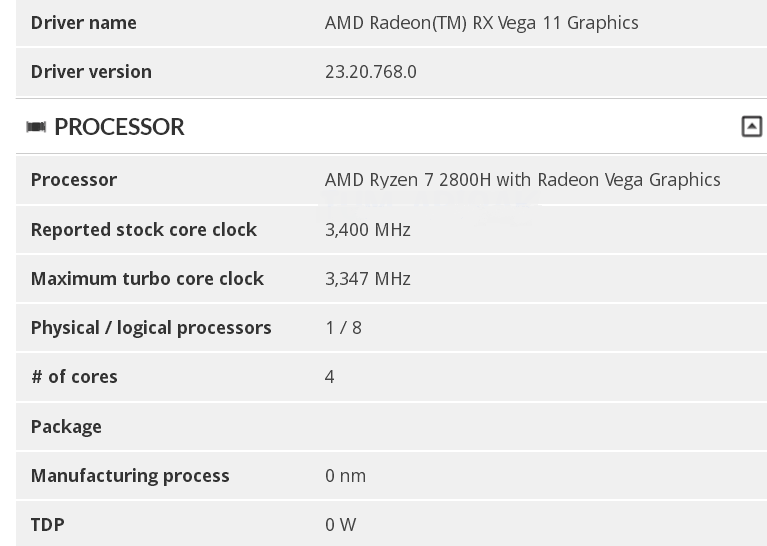Click the Package row label
The width and height of the screenshot is (767, 546).
coord(66,426)
